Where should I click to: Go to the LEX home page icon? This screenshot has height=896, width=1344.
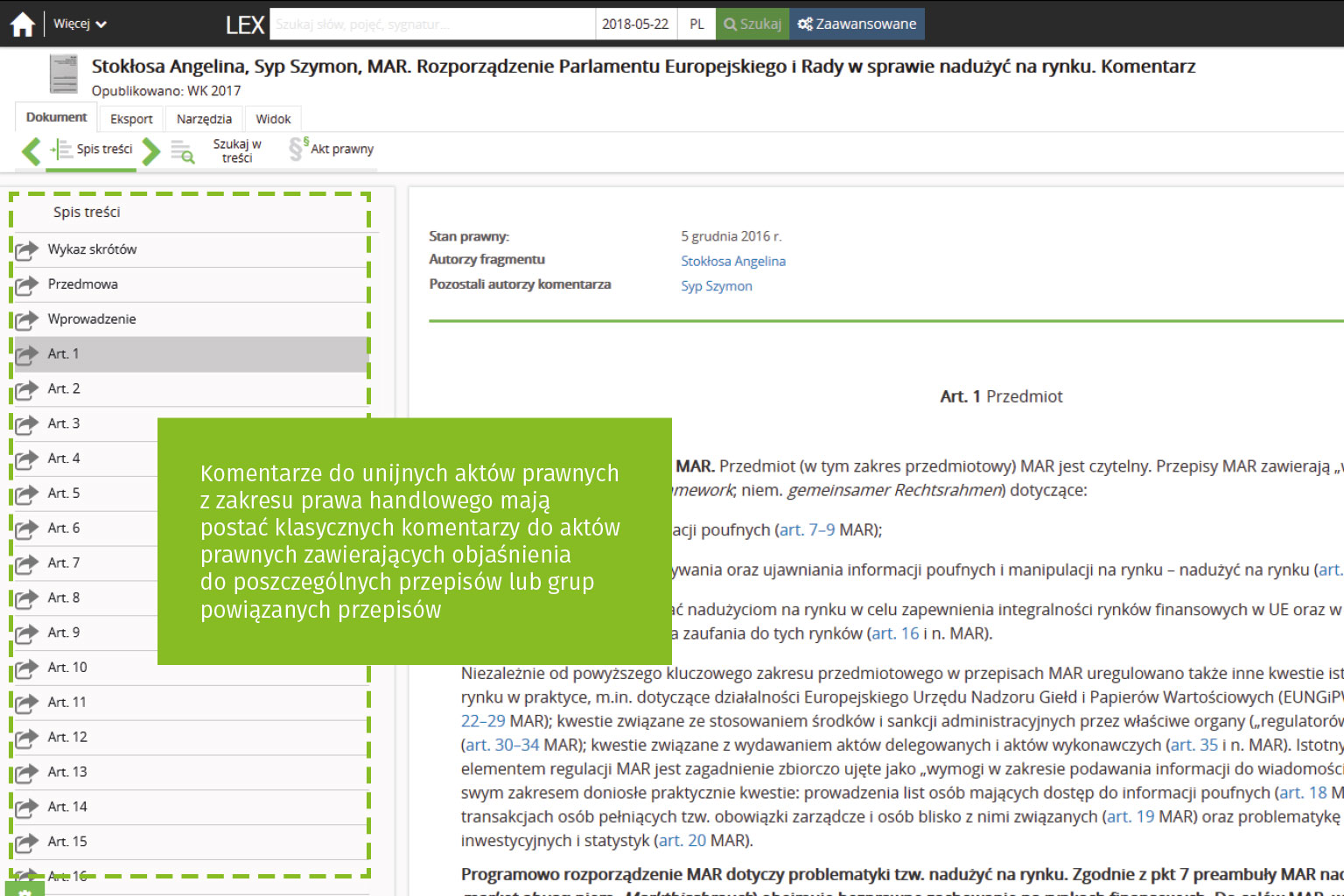point(23,24)
